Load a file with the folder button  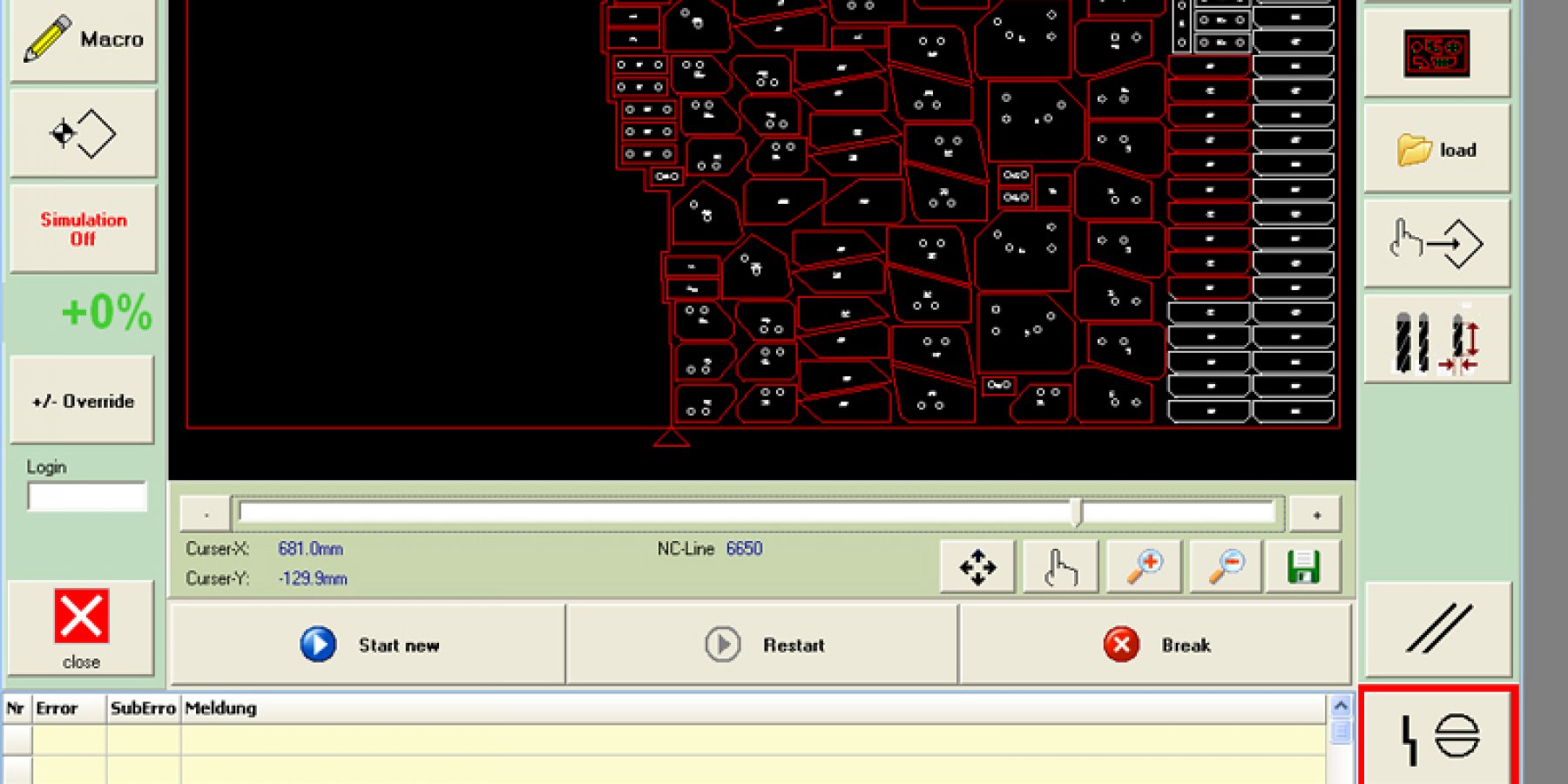coord(1436,150)
